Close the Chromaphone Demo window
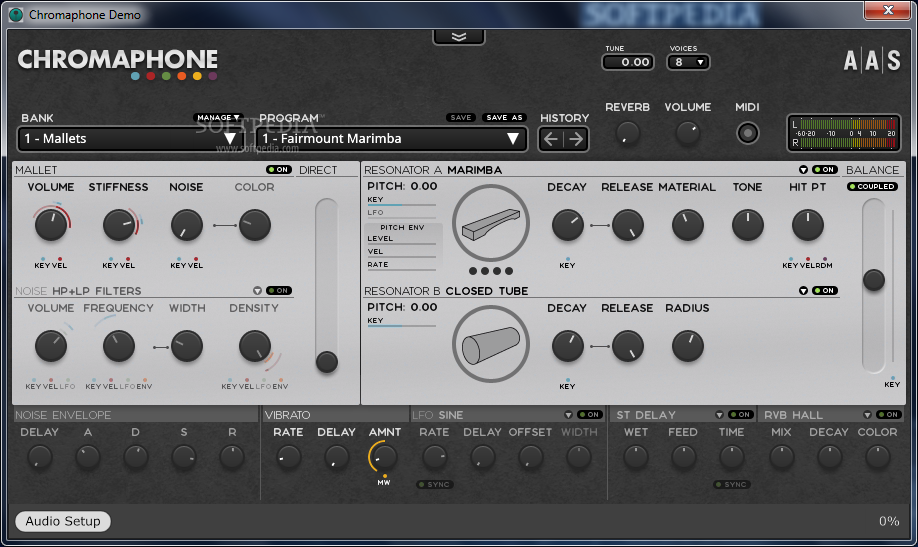This screenshot has width=918, height=547. [888, 10]
